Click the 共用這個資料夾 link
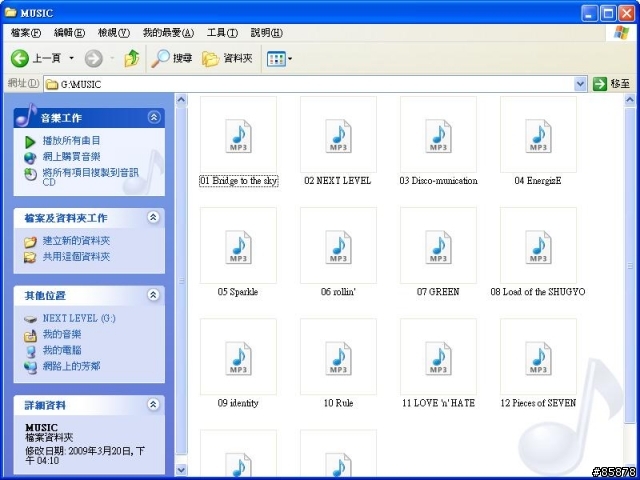Screen dimensions: 640x480 click(x=76, y=257)
